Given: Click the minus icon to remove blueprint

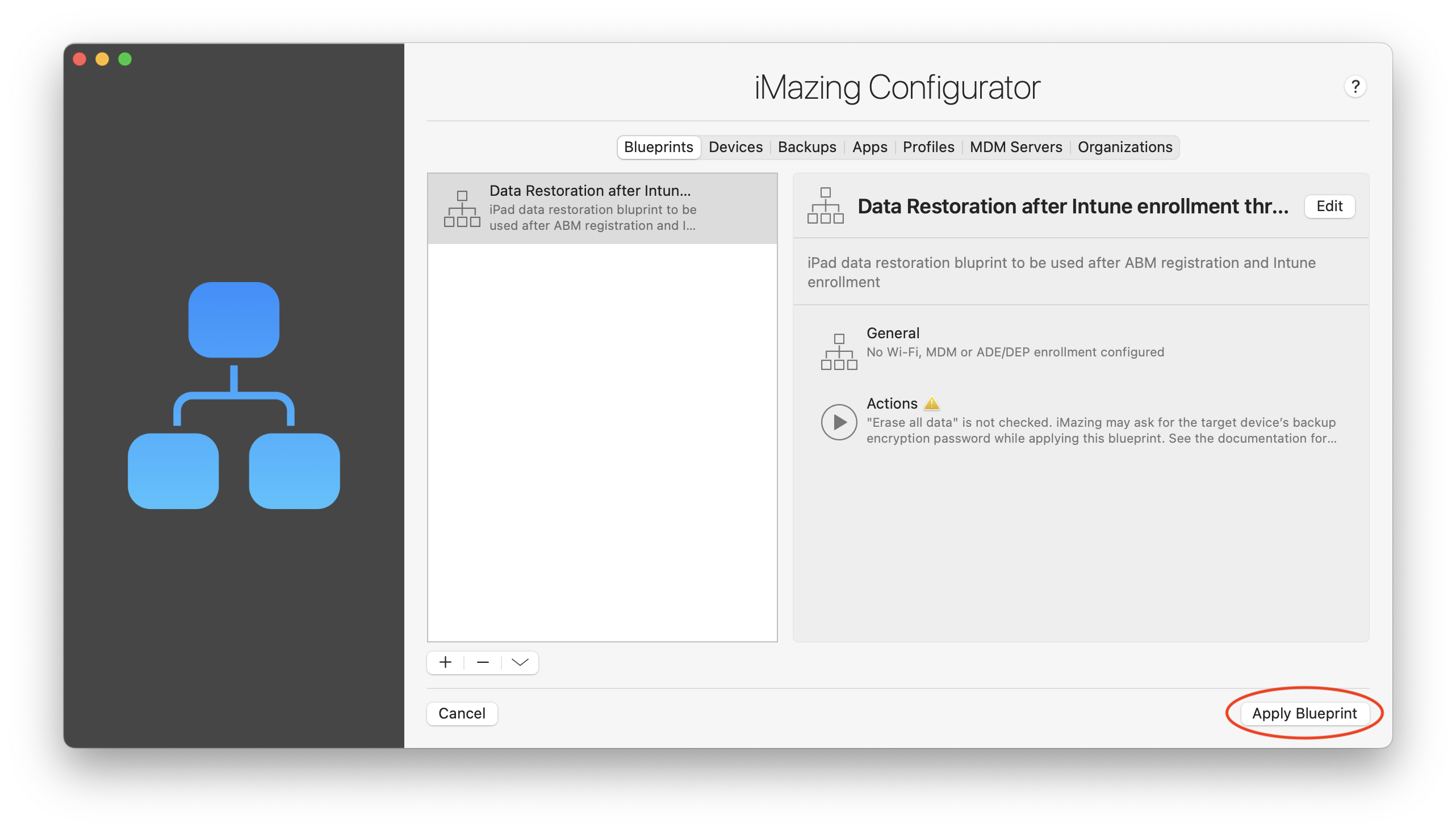Looking at the screenshot, I should 483,662.
